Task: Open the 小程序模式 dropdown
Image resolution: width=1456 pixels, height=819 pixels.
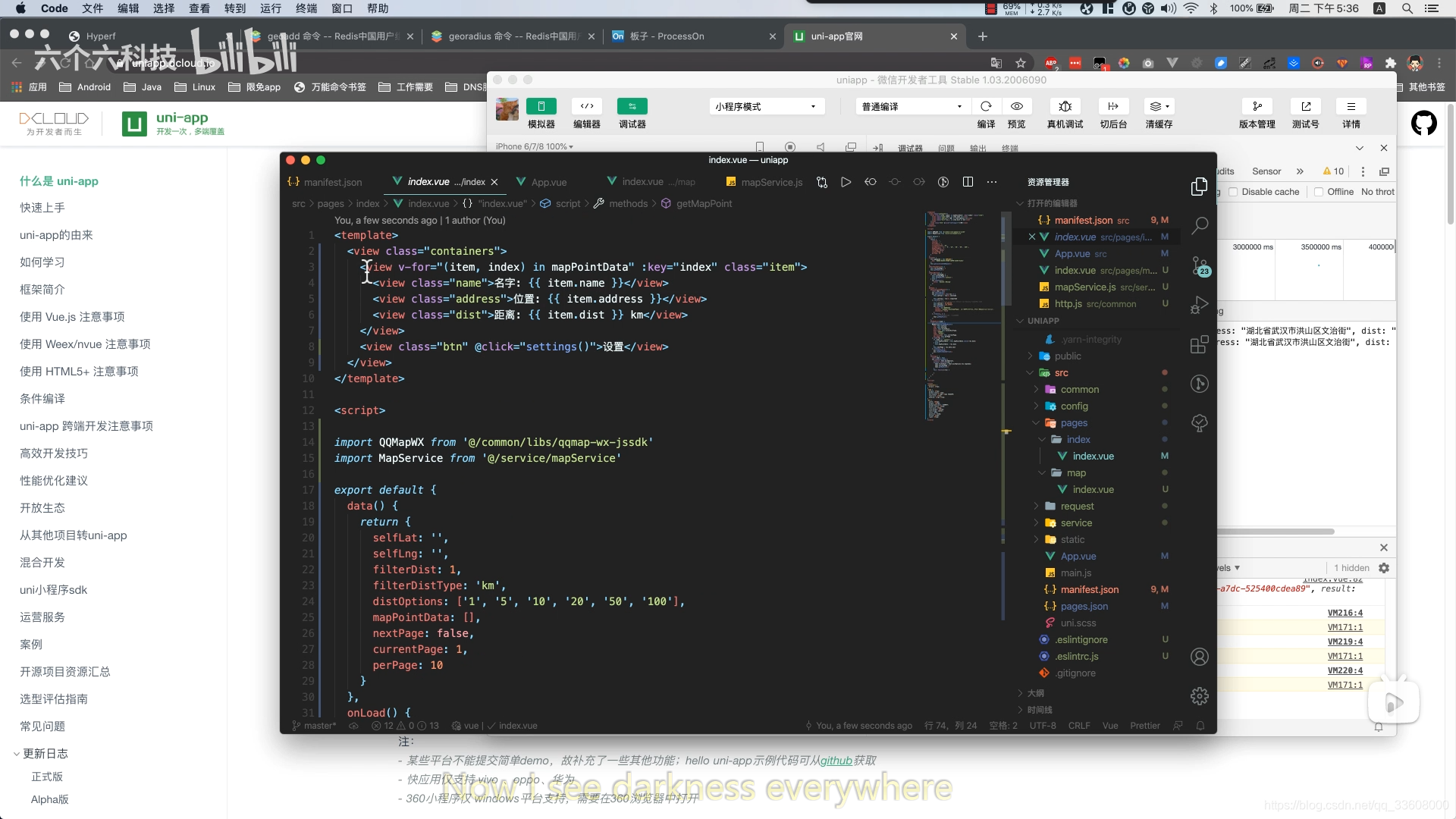Action: pyautogui.click(x=766, y=106)
